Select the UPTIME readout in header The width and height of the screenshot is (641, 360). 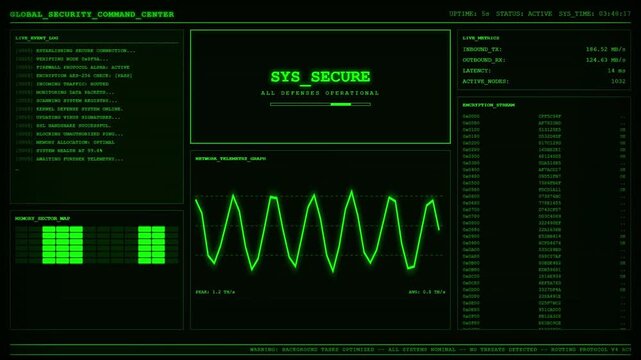pyautogui.click(x=469, y=13)
